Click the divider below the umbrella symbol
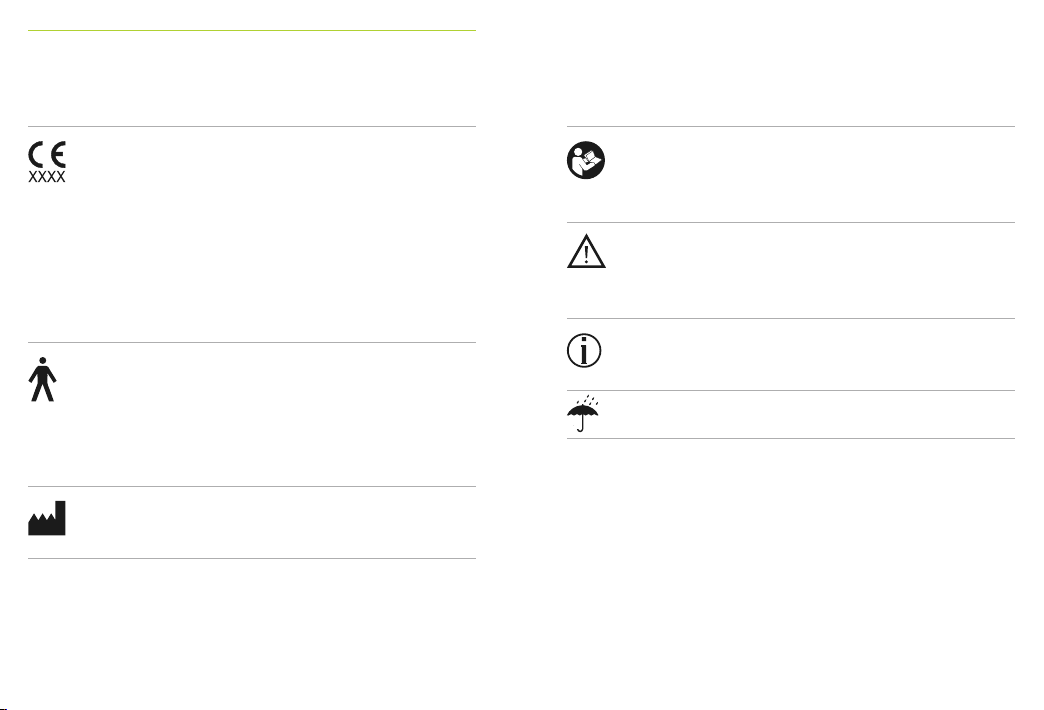The image size is (1044, 710). [x=791, y=439]
